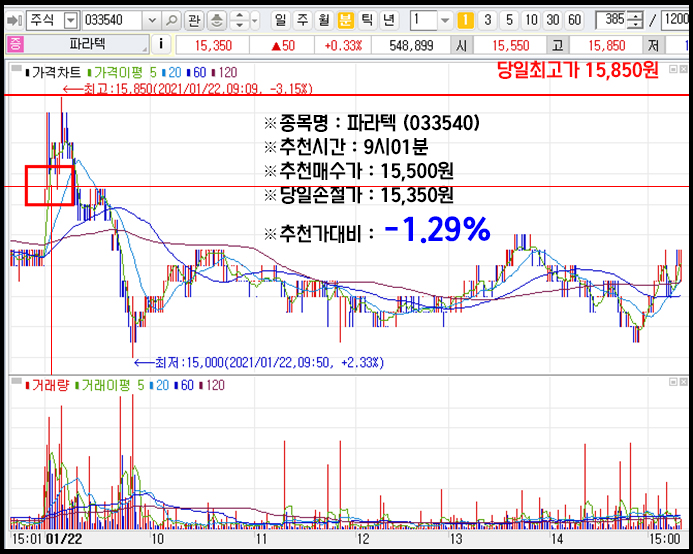Screen dimensions: 693x554
Task: Click the 최고:15,850 high marker label
Action: 187,89
